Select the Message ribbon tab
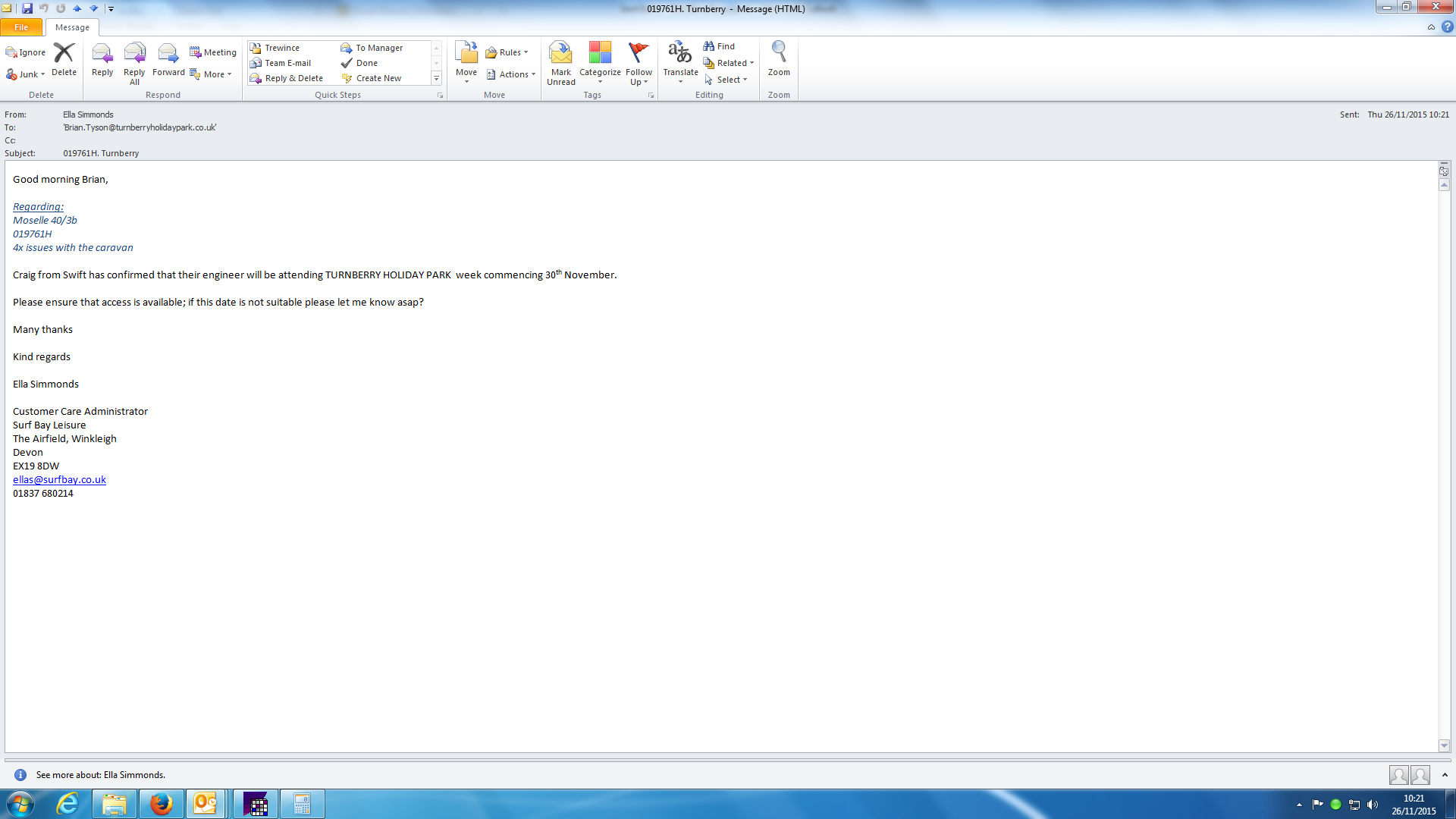Image resolution: width=1456 pixels, height=819 pixels. (x=72, y=27)
